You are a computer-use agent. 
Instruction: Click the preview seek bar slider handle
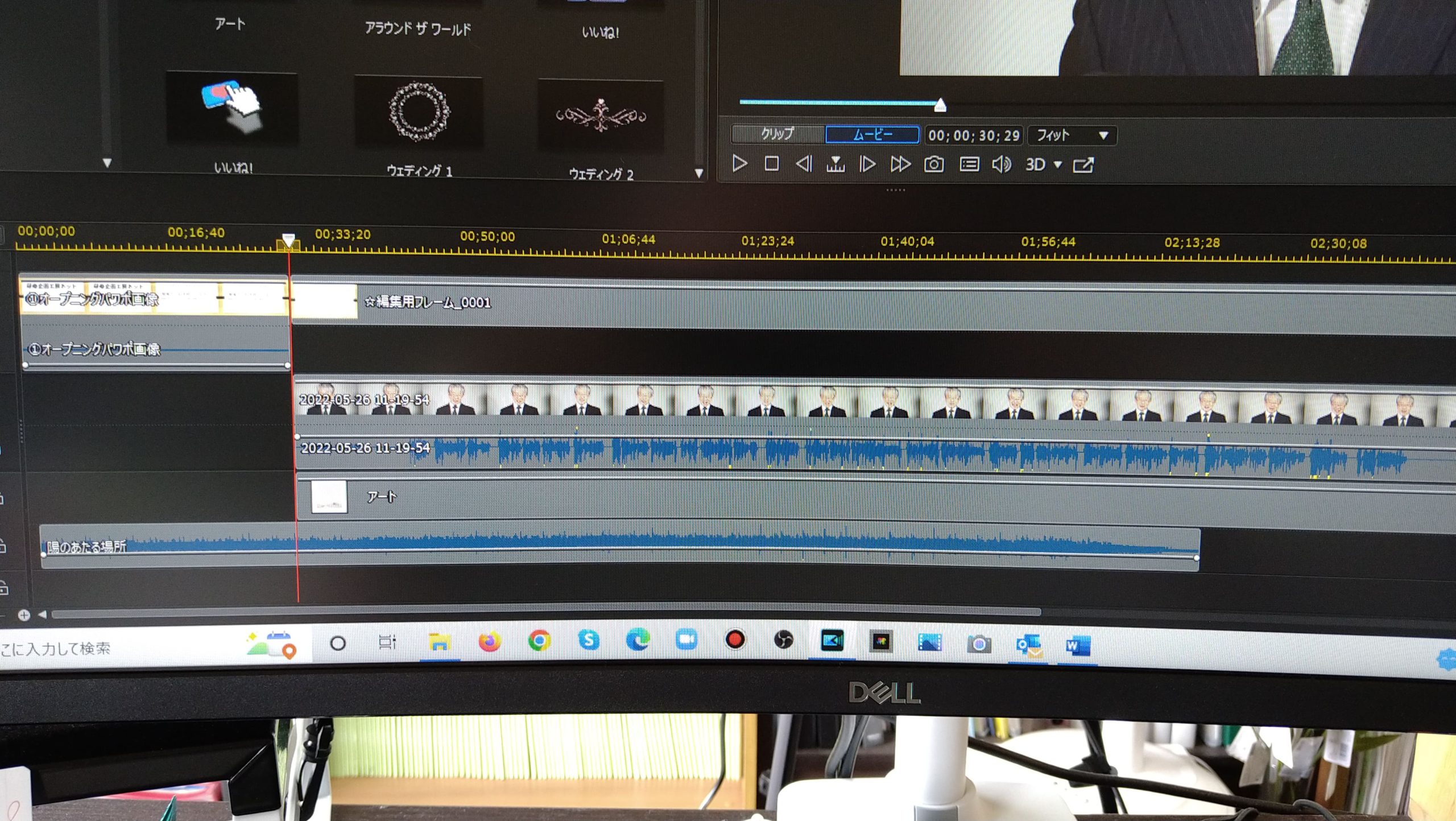click(940, 105)
